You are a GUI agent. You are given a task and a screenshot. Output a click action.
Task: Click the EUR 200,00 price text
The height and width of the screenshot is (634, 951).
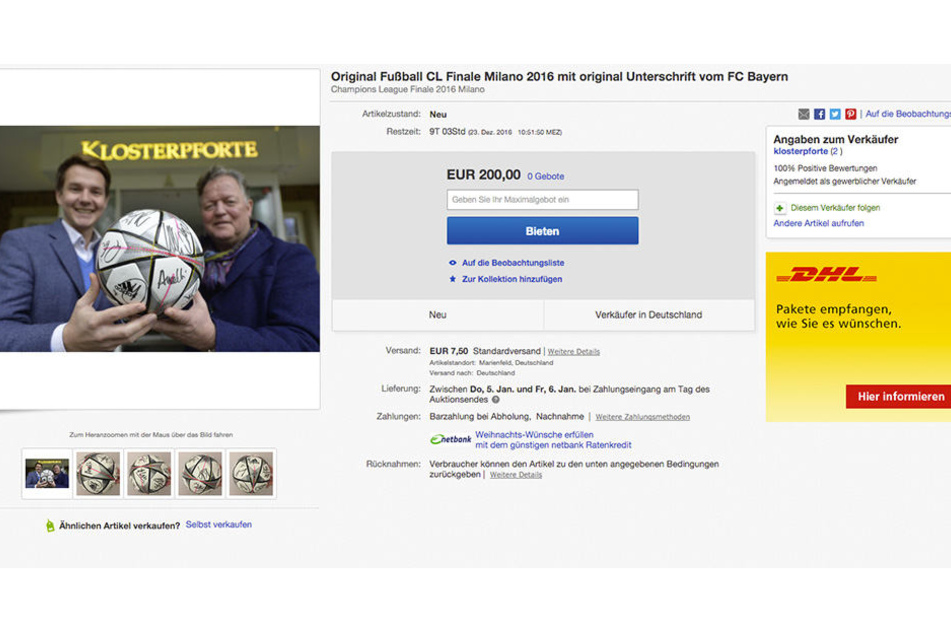(x=483, y=175)
